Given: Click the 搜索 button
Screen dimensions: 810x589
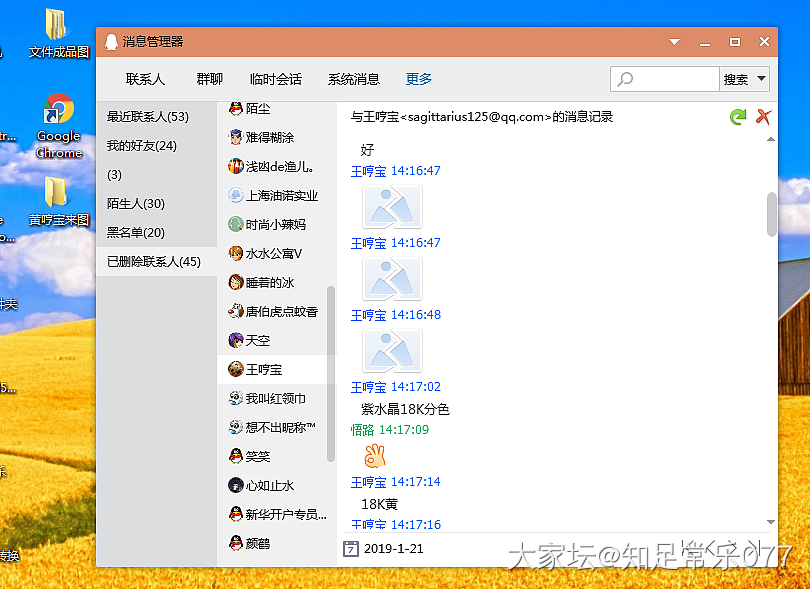Looking at the screenshot, I should [x=735, y=79].
